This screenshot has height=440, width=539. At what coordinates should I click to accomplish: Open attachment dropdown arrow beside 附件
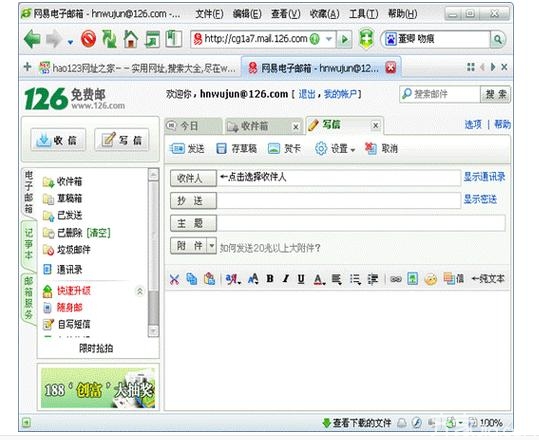click(212, 246)
